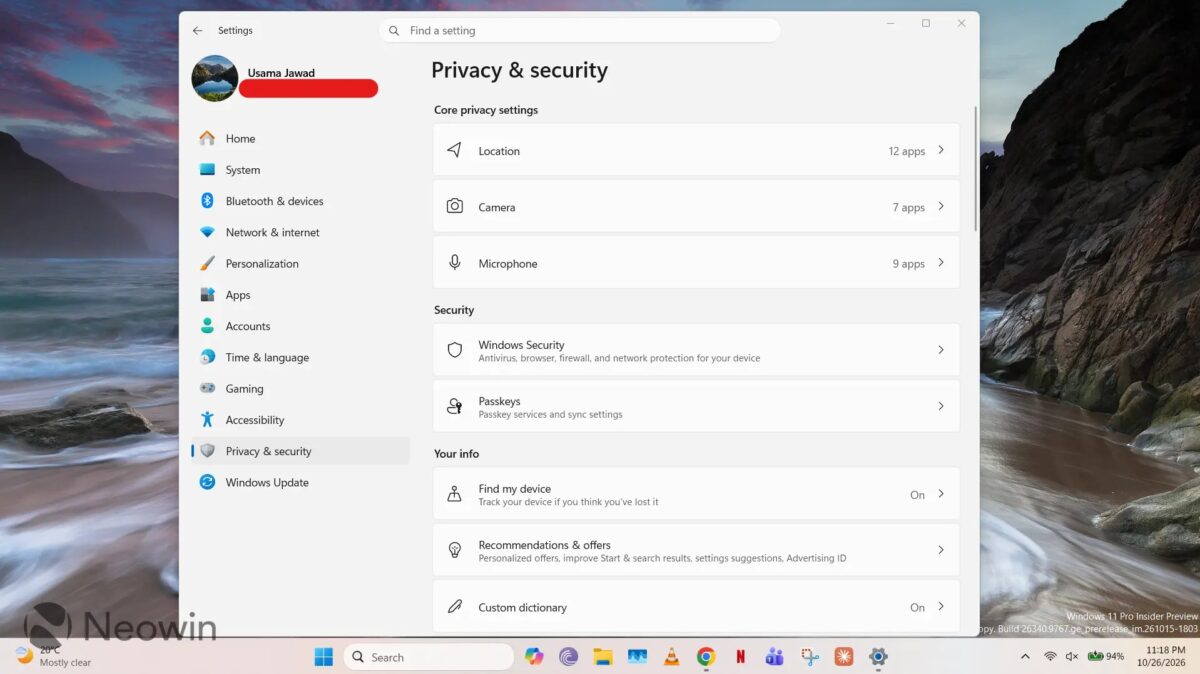Open the Passkeys row chevron
The width and height of the screenshot is (1200, 674).
tap(941, 406)
